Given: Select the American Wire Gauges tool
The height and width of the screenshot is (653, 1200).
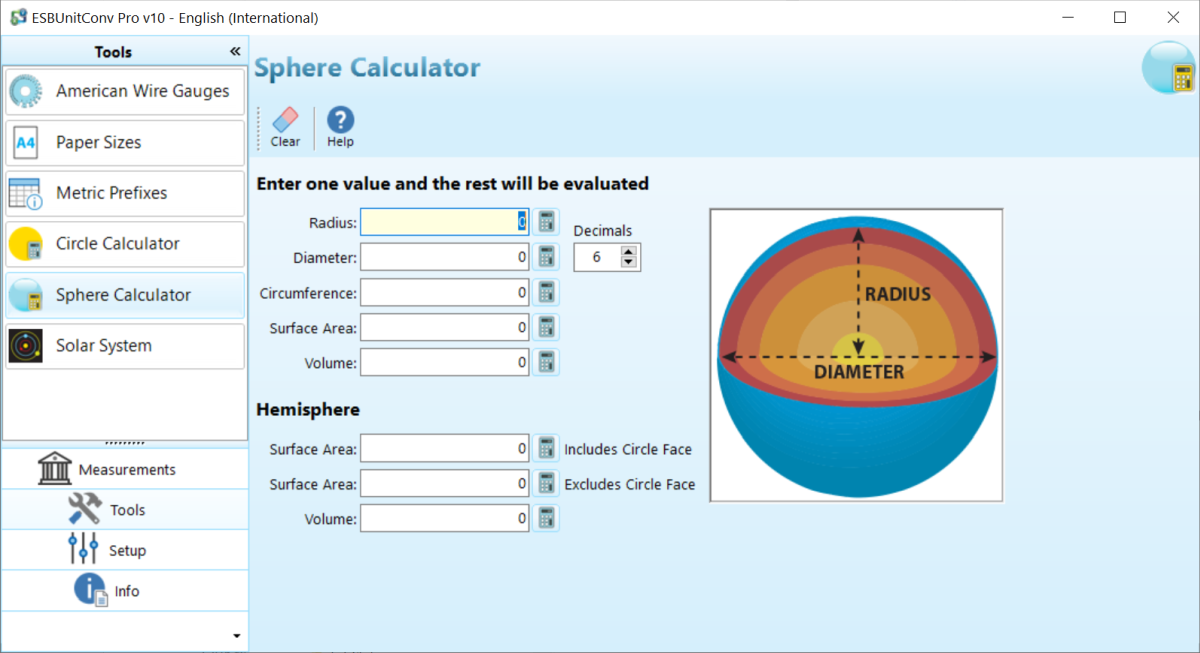Looking at the screenshot, I should [124, 90].
